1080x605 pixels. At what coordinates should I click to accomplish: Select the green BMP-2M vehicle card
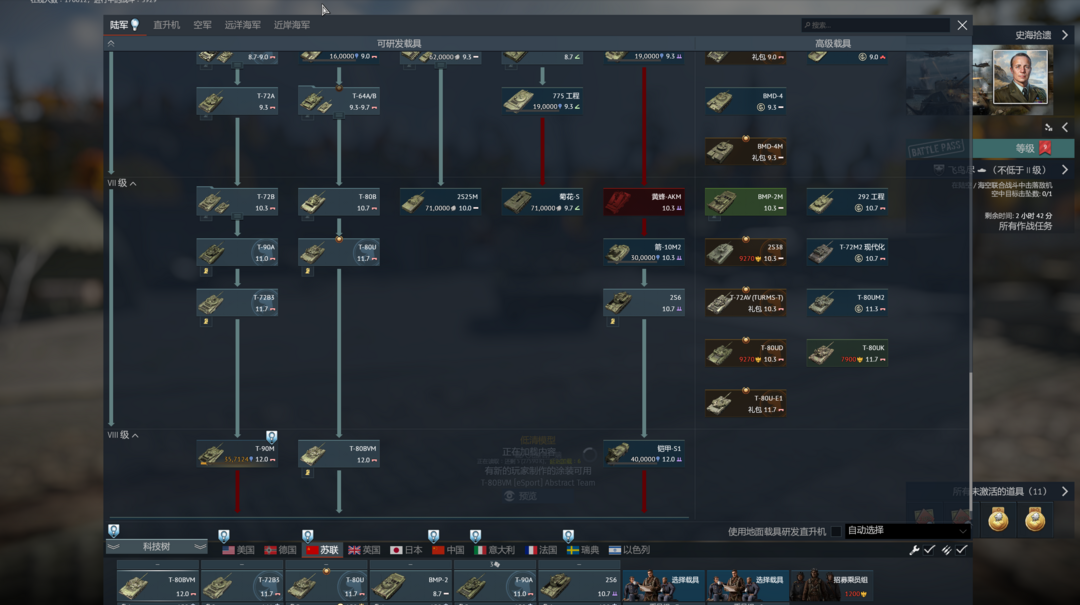(x=745, y=202)
